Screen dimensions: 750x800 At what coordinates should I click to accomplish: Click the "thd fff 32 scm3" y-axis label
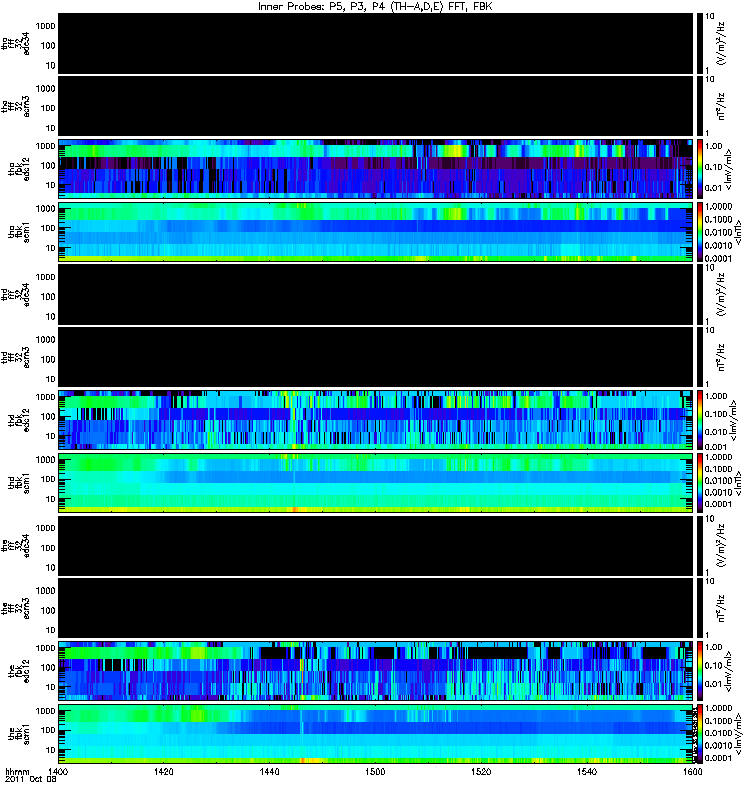(x=15, y=358)
